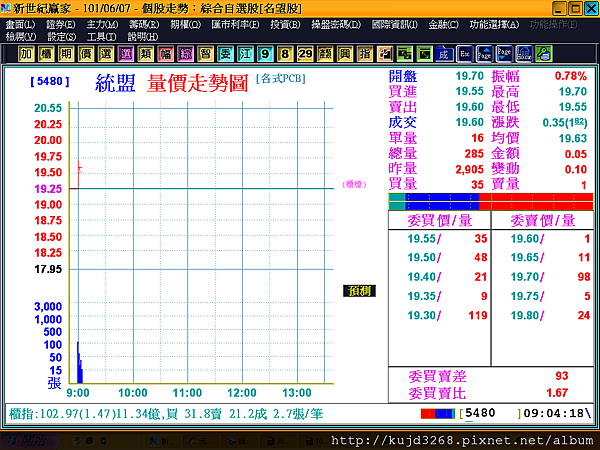The height and width of the screenshot is (450, 600).
Task: Click the 委買賣比 value 1.67
Action: coord(557,393)
